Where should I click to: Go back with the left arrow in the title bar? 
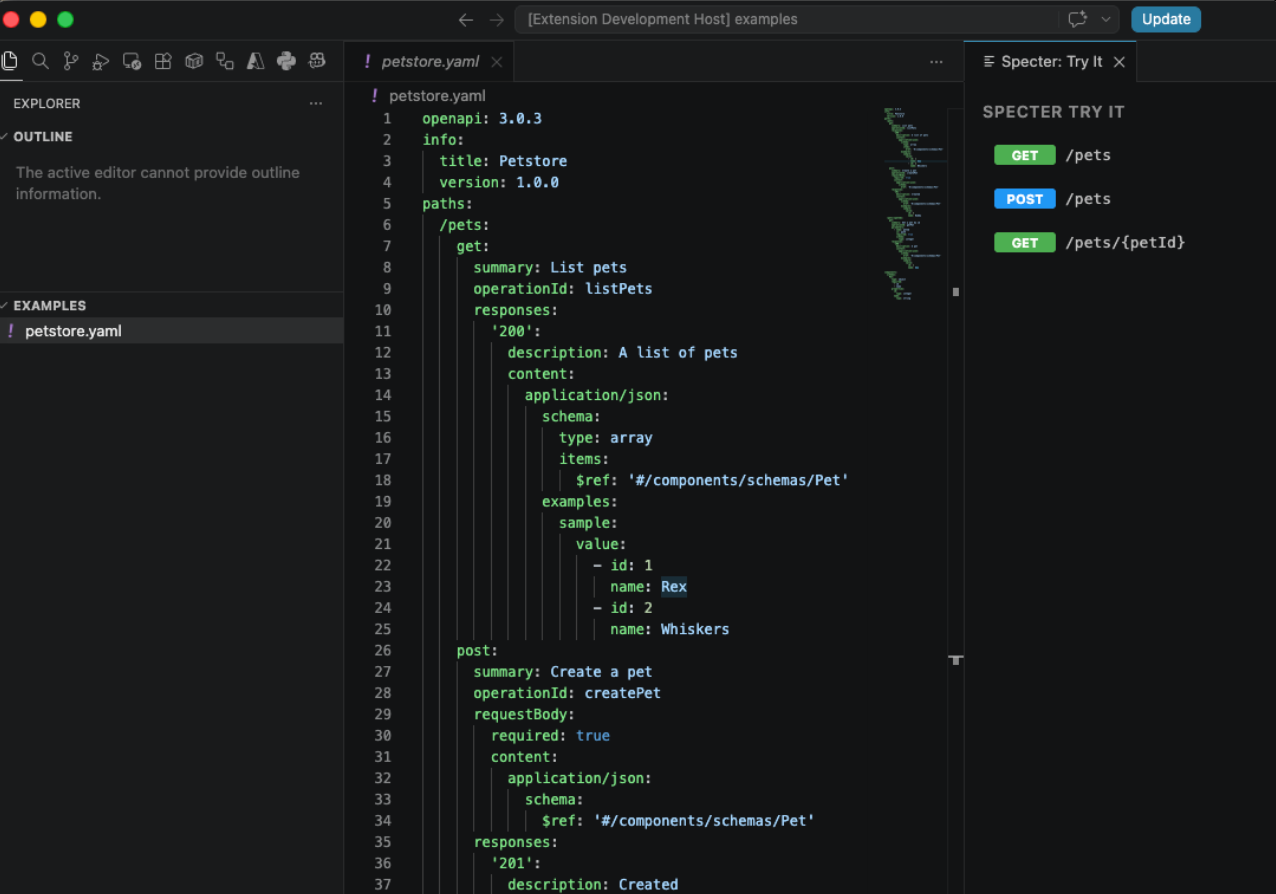point(465,19)
